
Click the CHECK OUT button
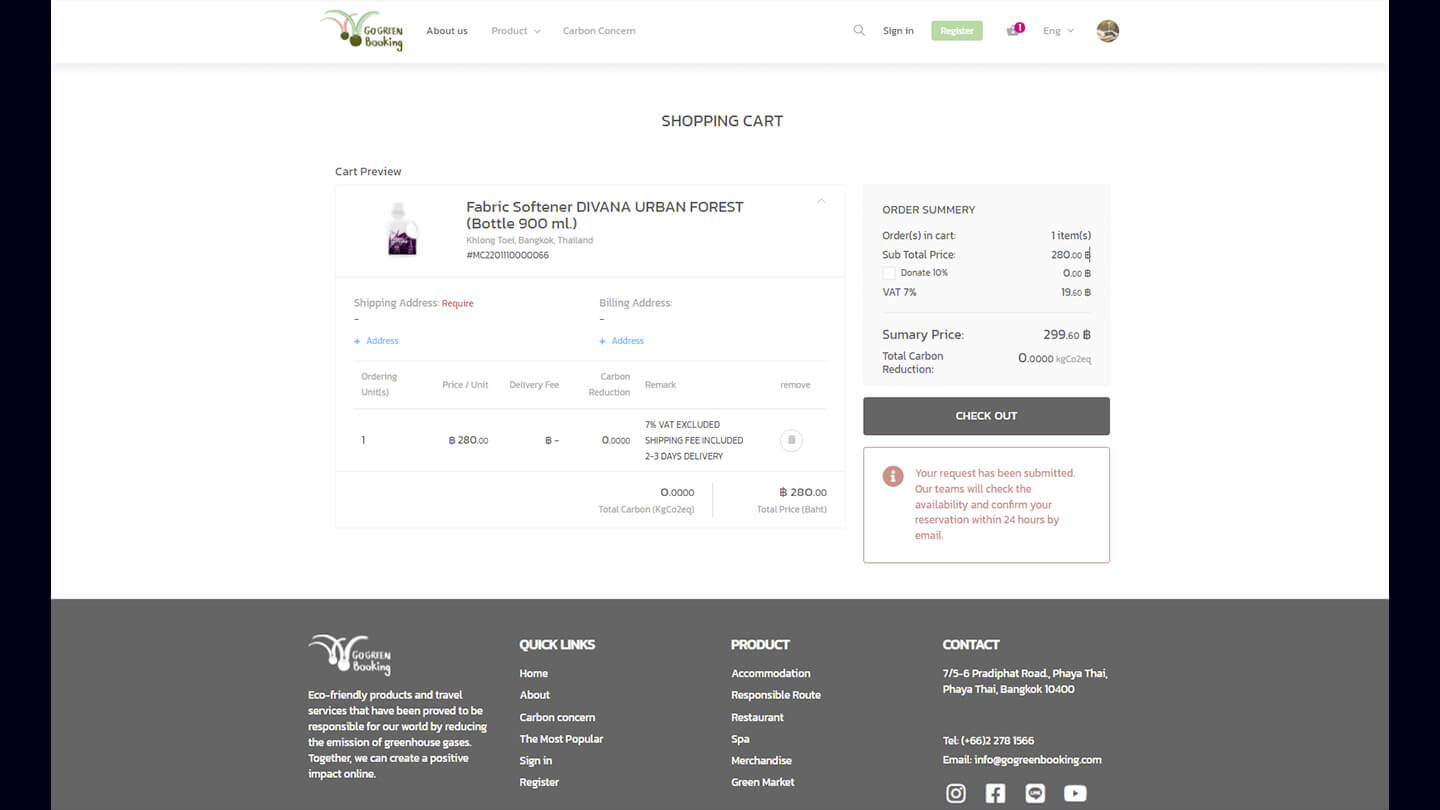pyautogui.click(x=986, y=416)
